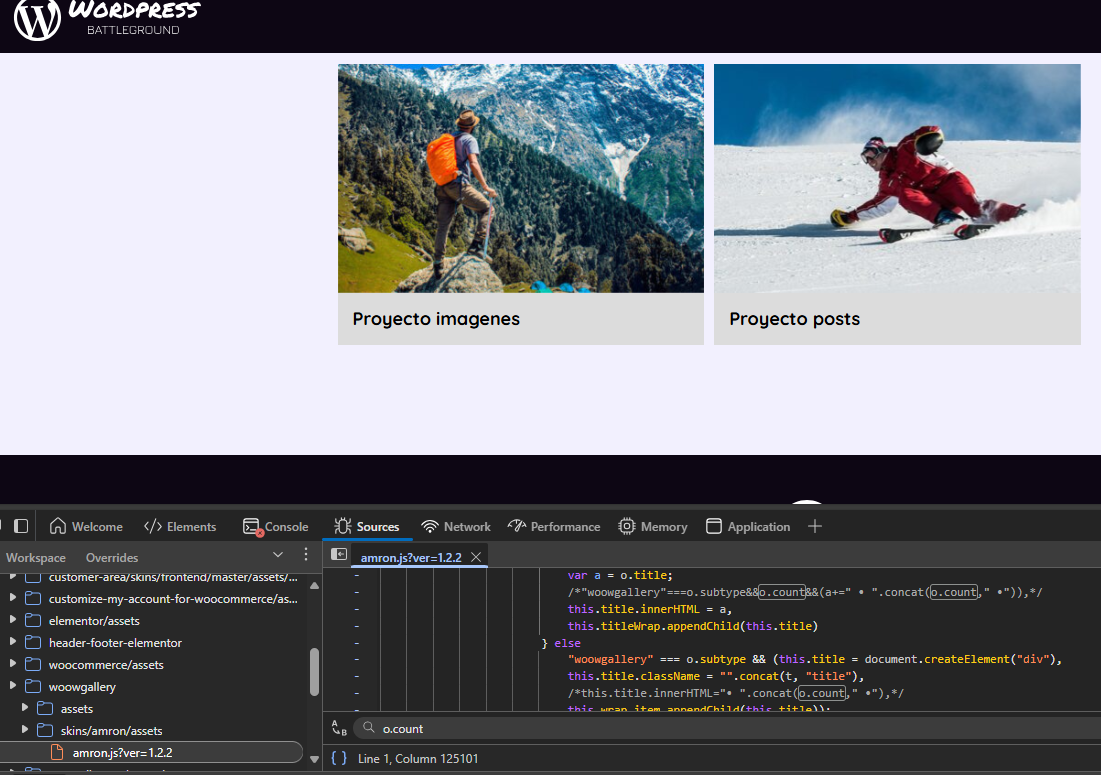Toggle the DevTools device emulation icon
This screenshot has width=1101, height=775.
coord(21,526)
